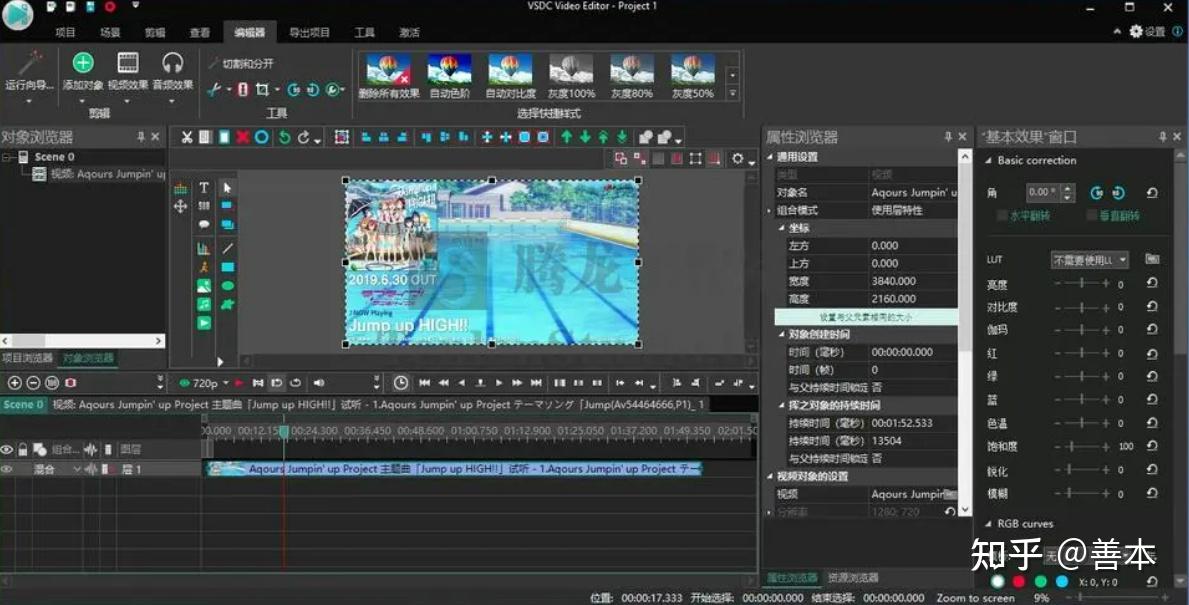Viewport: 1189px width, 605px height.
Task: Switch to the 项目浏览器 tab
Action: (27, 358)
